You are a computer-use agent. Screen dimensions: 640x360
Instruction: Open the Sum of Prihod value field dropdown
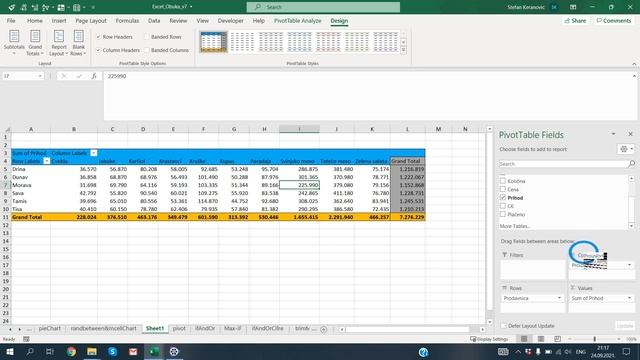tap(629, 298)
